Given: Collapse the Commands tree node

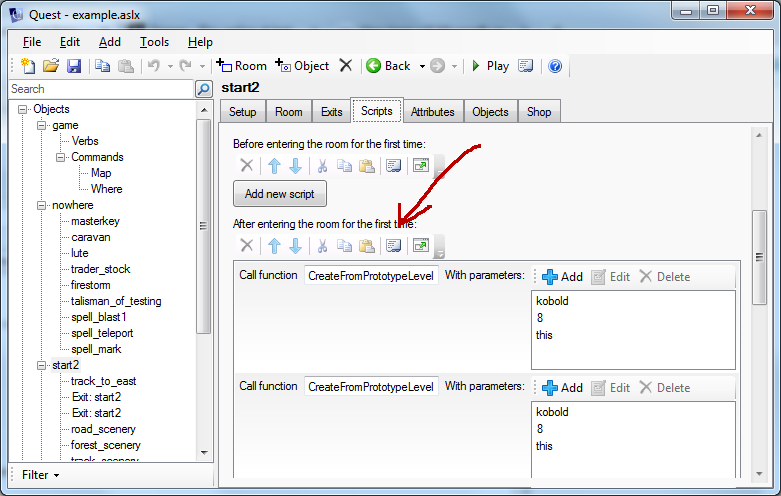Looking at the screenshot, I should 60,157.
